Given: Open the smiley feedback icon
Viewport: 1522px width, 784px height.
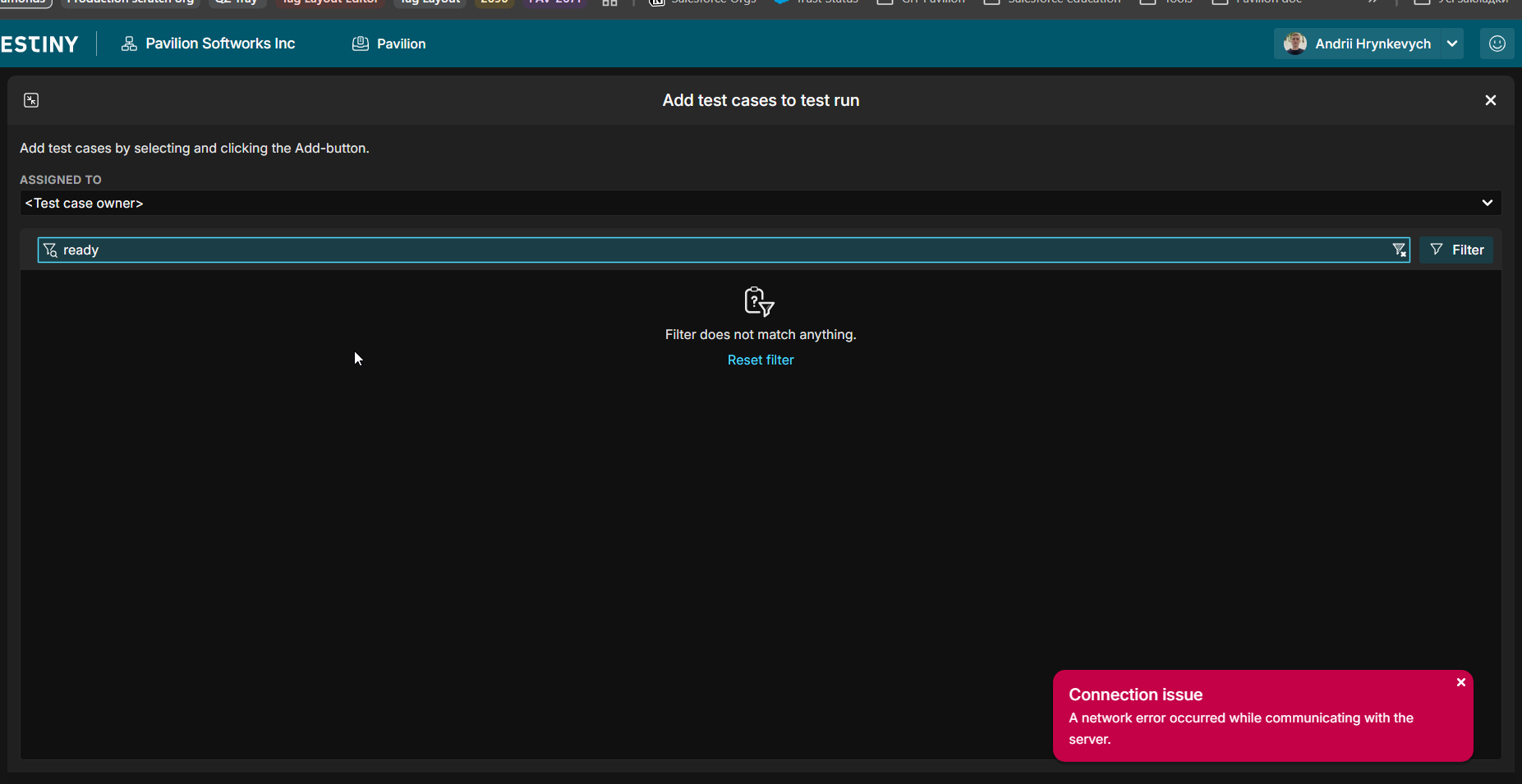Looking at the screenshot, I should point(1497,44).
